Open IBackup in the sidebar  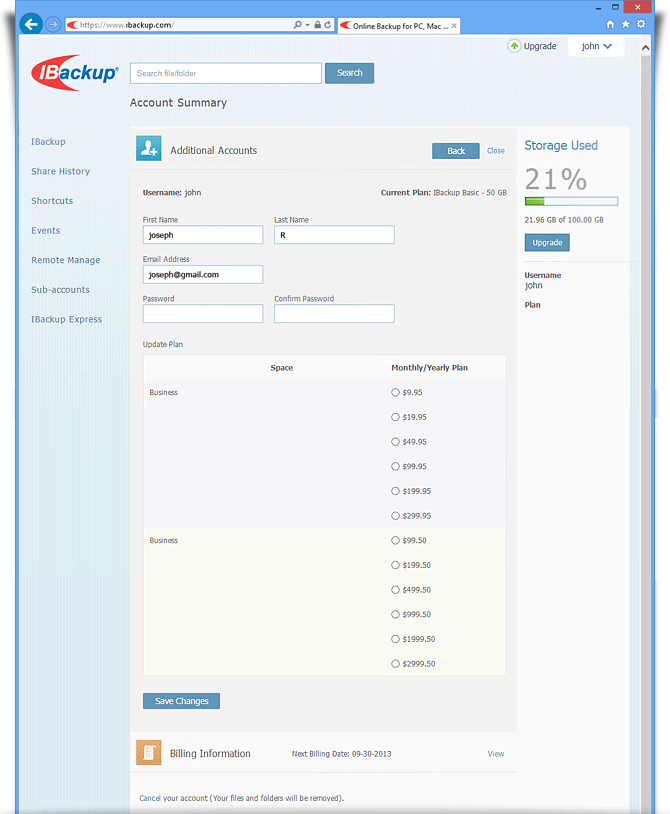[x=48, y=142]
